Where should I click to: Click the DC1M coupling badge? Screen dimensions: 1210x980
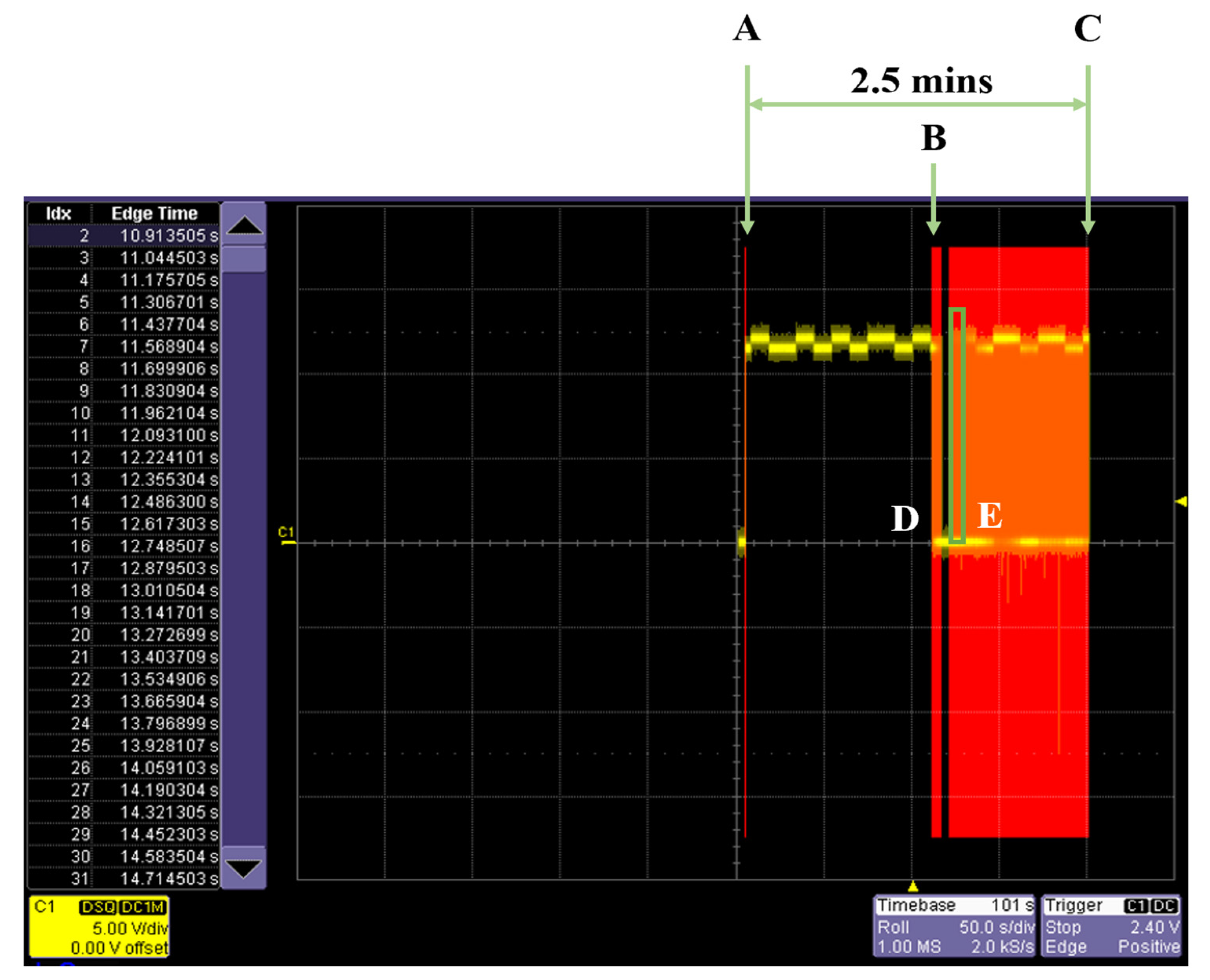[143, 907]
